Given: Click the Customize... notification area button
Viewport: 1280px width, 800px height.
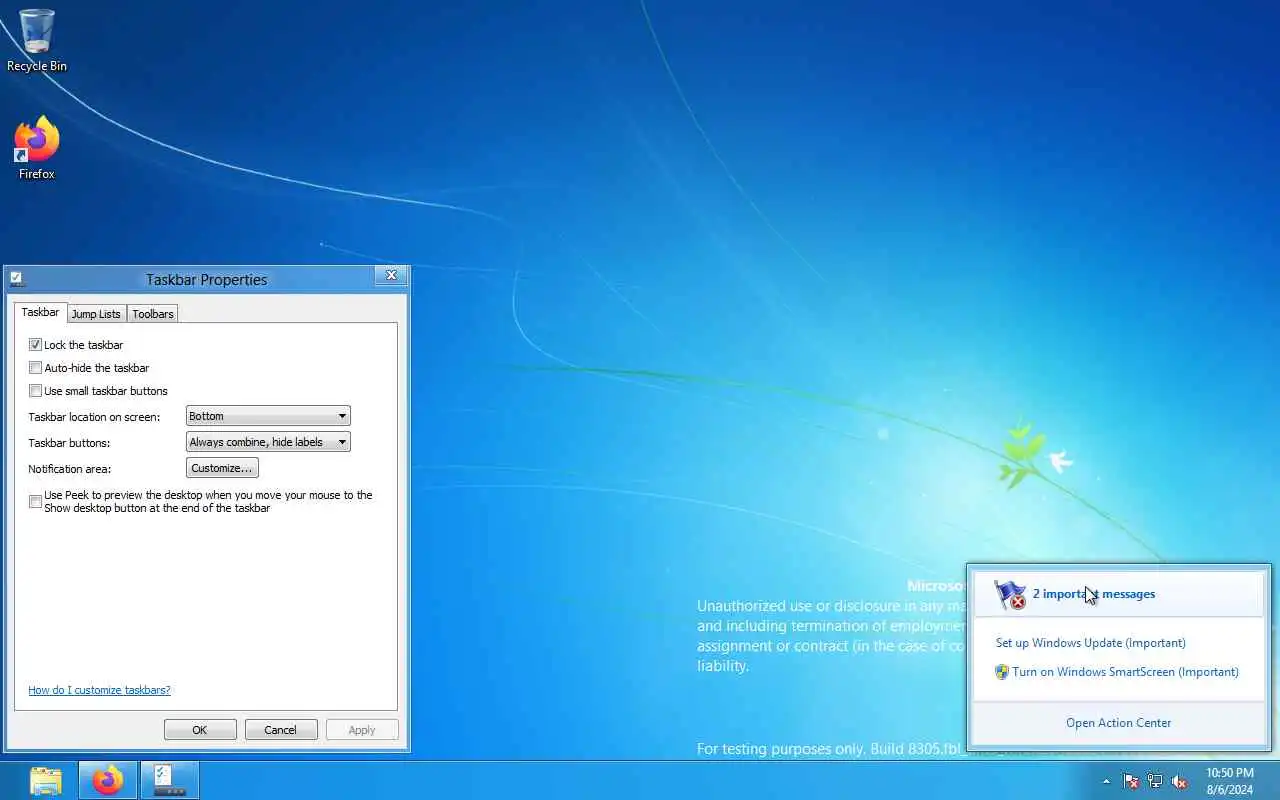Looking at the screenshot, I should [222, 468].
